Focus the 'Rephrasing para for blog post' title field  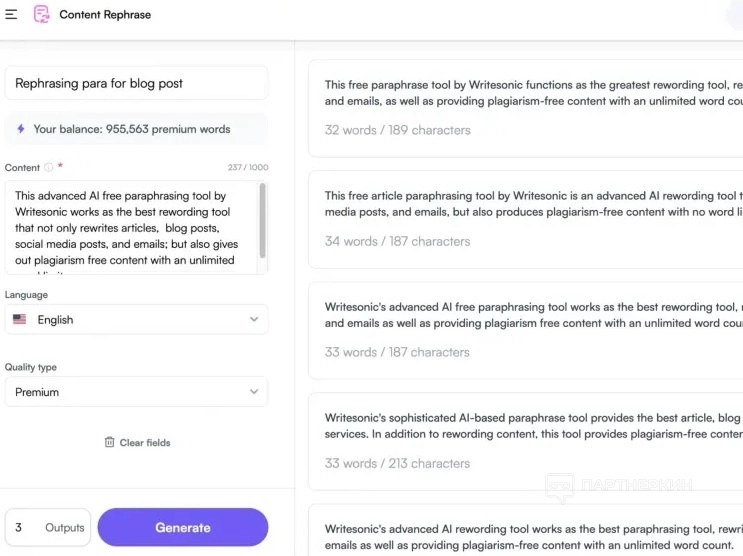tap(136, 83)
